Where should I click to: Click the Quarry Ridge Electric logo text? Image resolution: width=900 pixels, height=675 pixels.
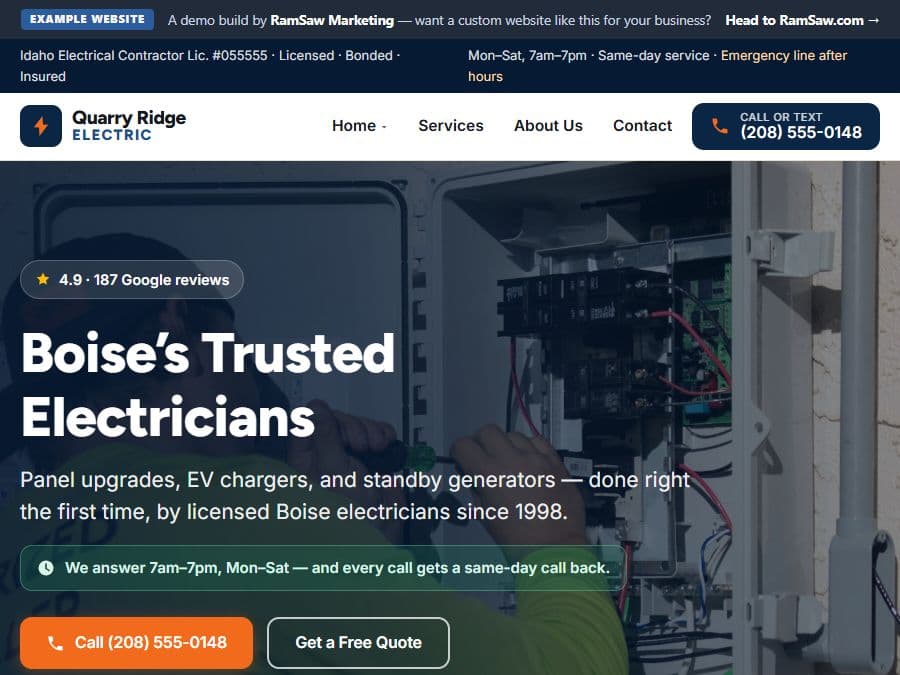pyautogui.click(x=129, y=126)
